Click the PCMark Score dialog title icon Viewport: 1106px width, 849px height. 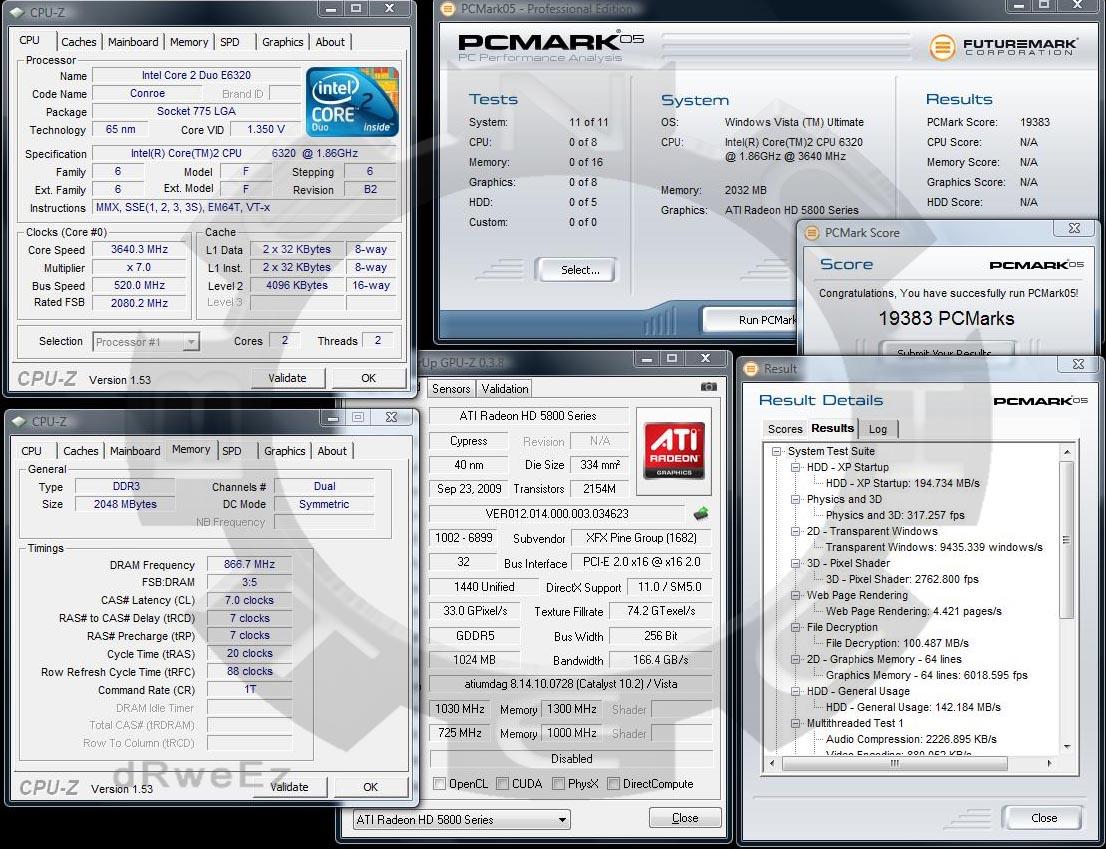pyautogui.click(x=812, y=233)
